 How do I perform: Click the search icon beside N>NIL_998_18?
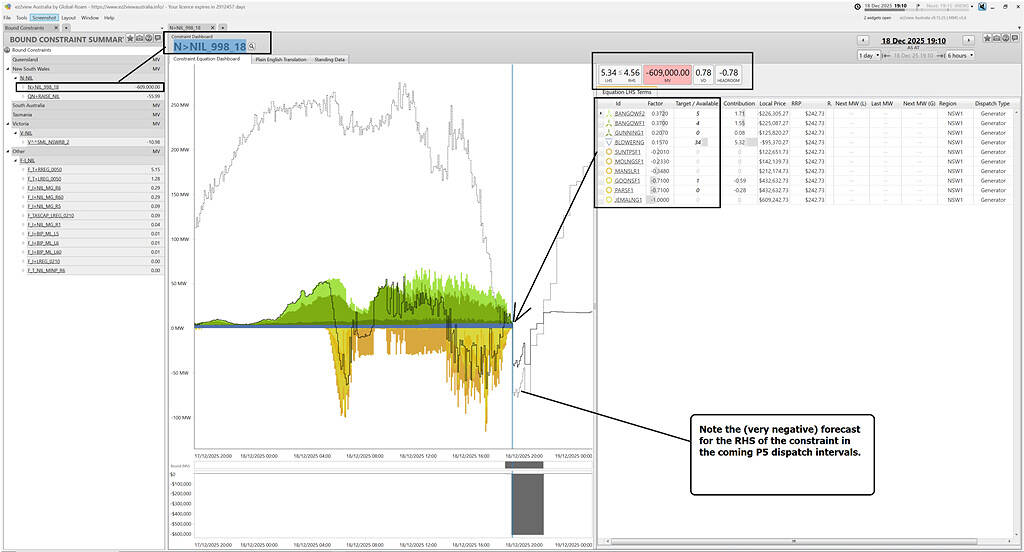pyautogui.click(x=252, y=46)
